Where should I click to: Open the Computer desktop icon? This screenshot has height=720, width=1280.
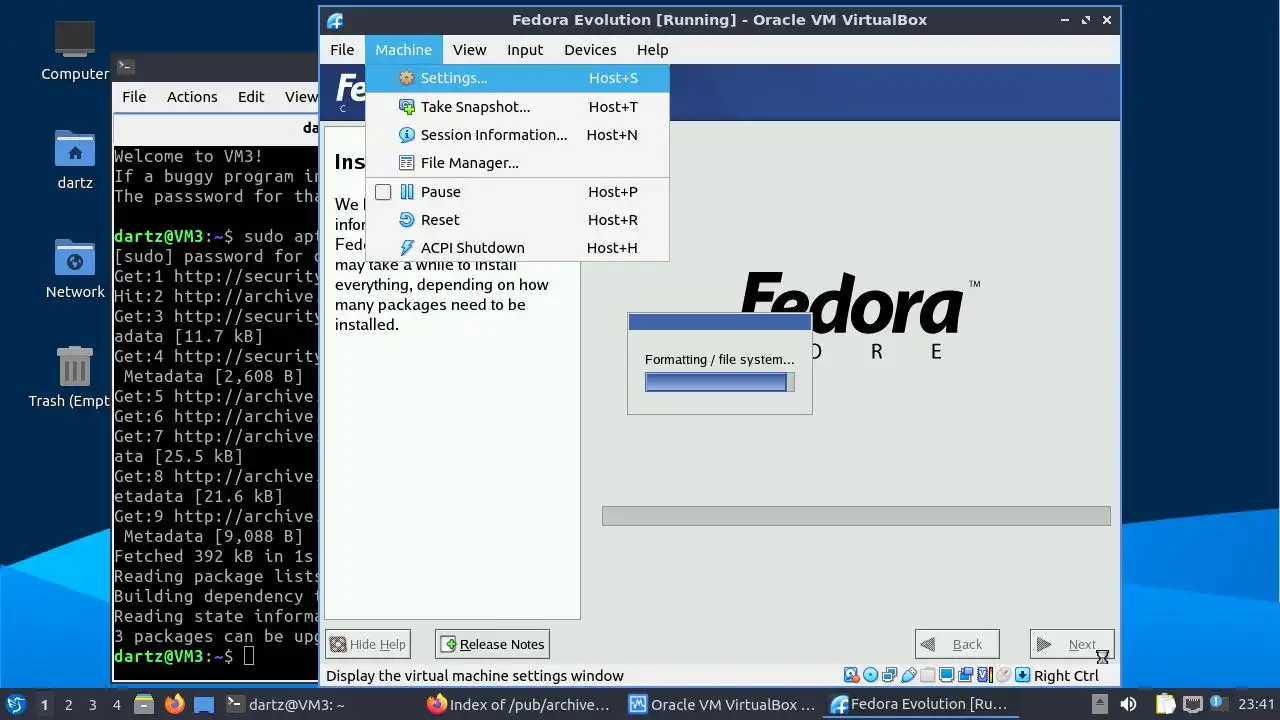(x=75, y=50)
